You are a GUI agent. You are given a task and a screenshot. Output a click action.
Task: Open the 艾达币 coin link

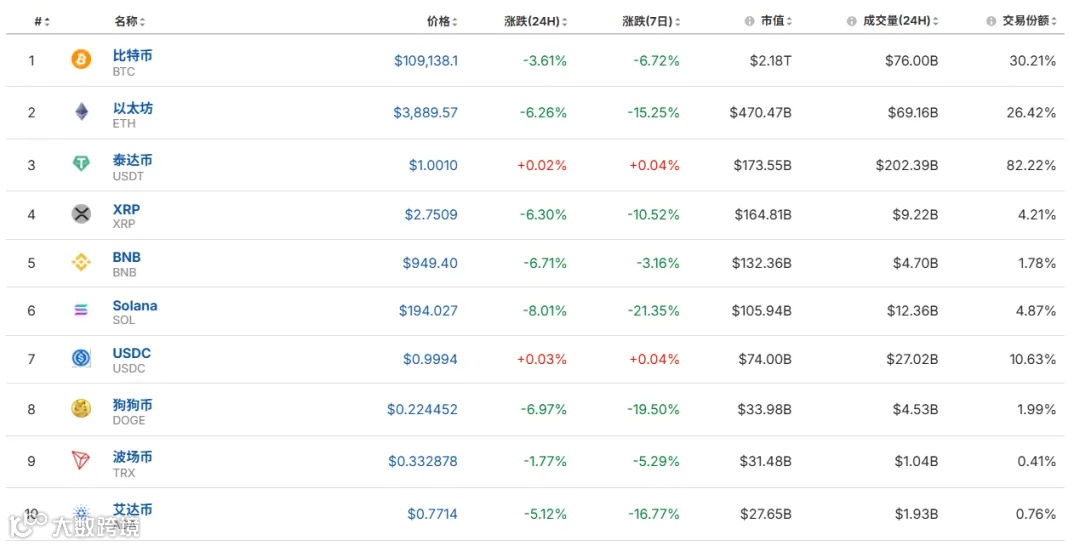pyautogui.click(x=132, y=510)
